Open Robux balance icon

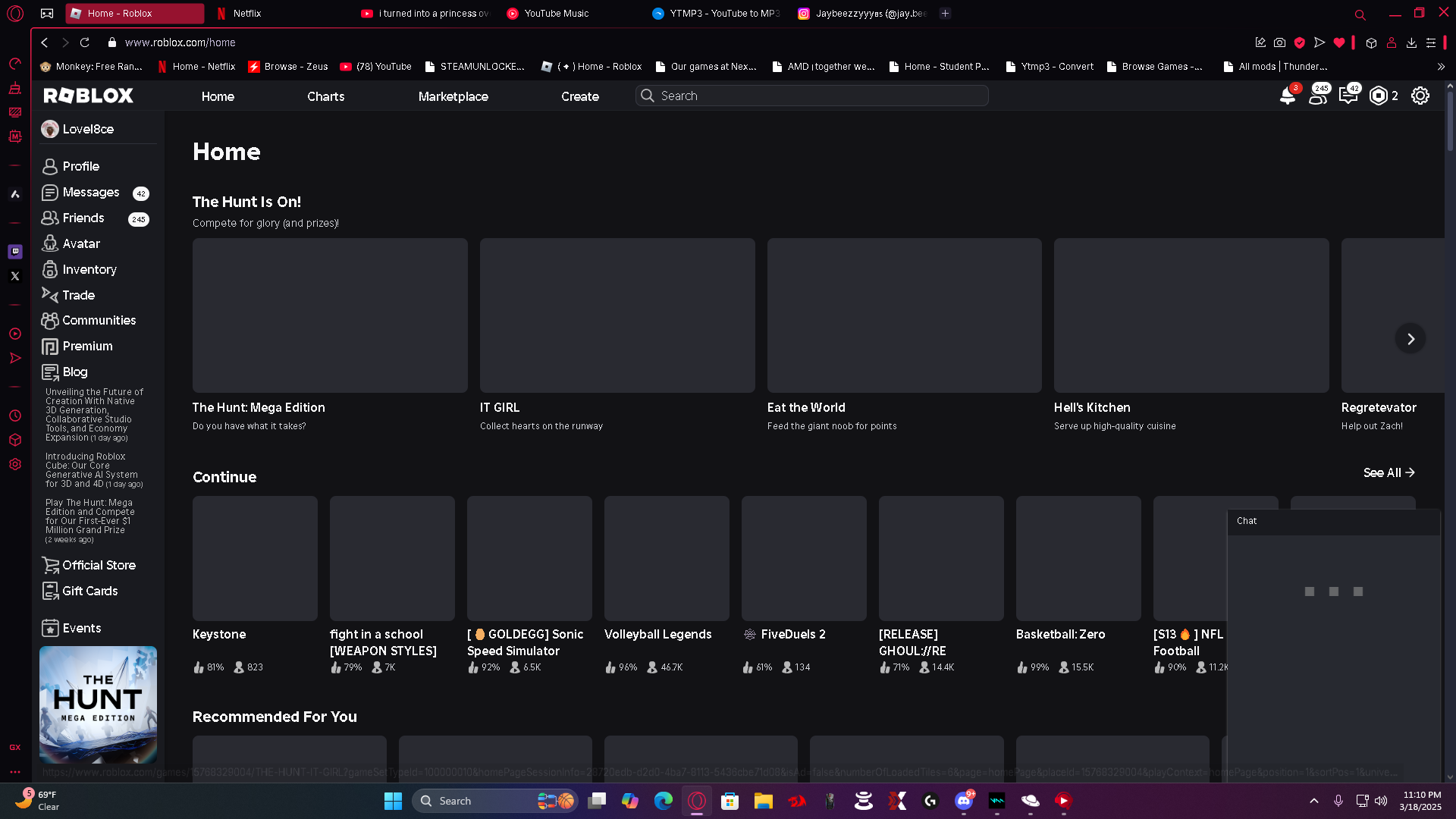click(x=1379, y=96)
